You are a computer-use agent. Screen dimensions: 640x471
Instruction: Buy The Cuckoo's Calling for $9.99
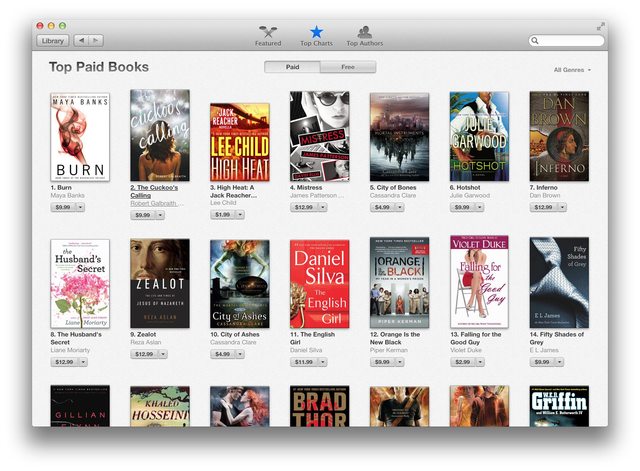pos(143,215)
